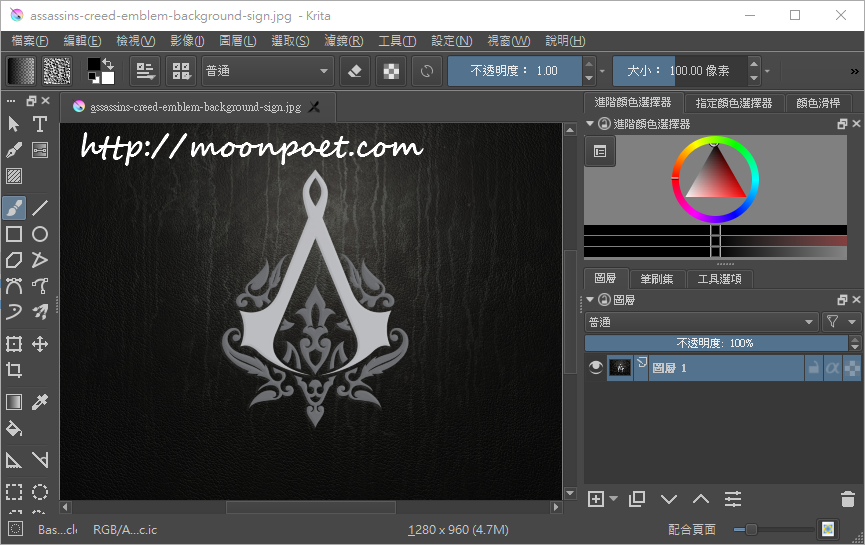Open the layer filter funnel dropdown
The width and height of the screenshot is (865, 545).
tap(840, 322)
